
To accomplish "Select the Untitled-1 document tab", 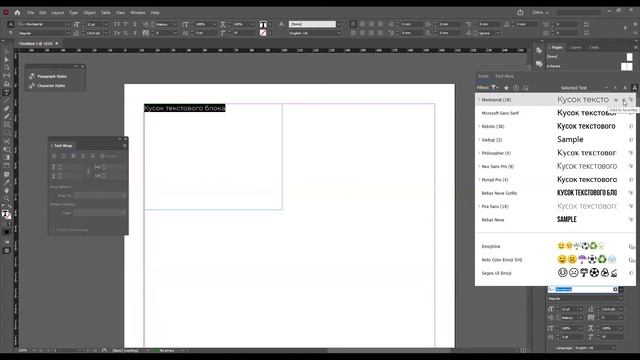I will click(x=36, y=43).
